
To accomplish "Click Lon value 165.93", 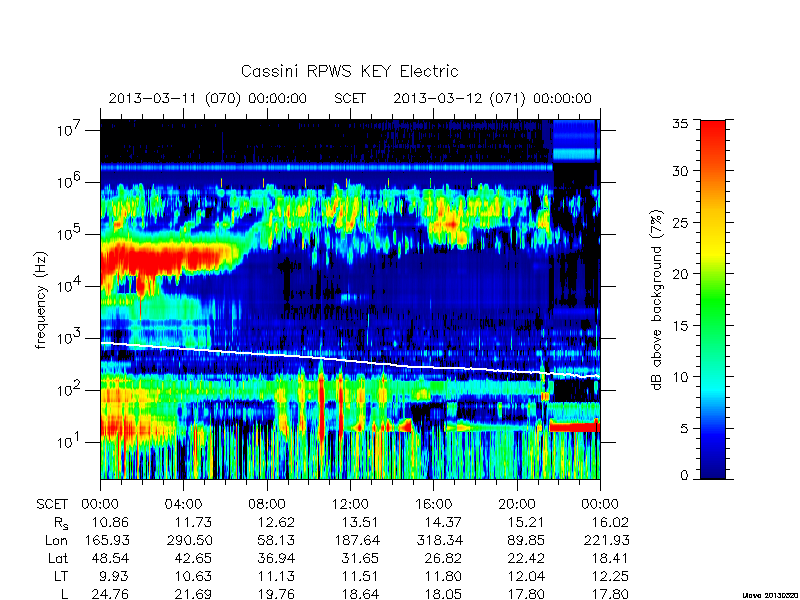I will click(x=106, y=540).
